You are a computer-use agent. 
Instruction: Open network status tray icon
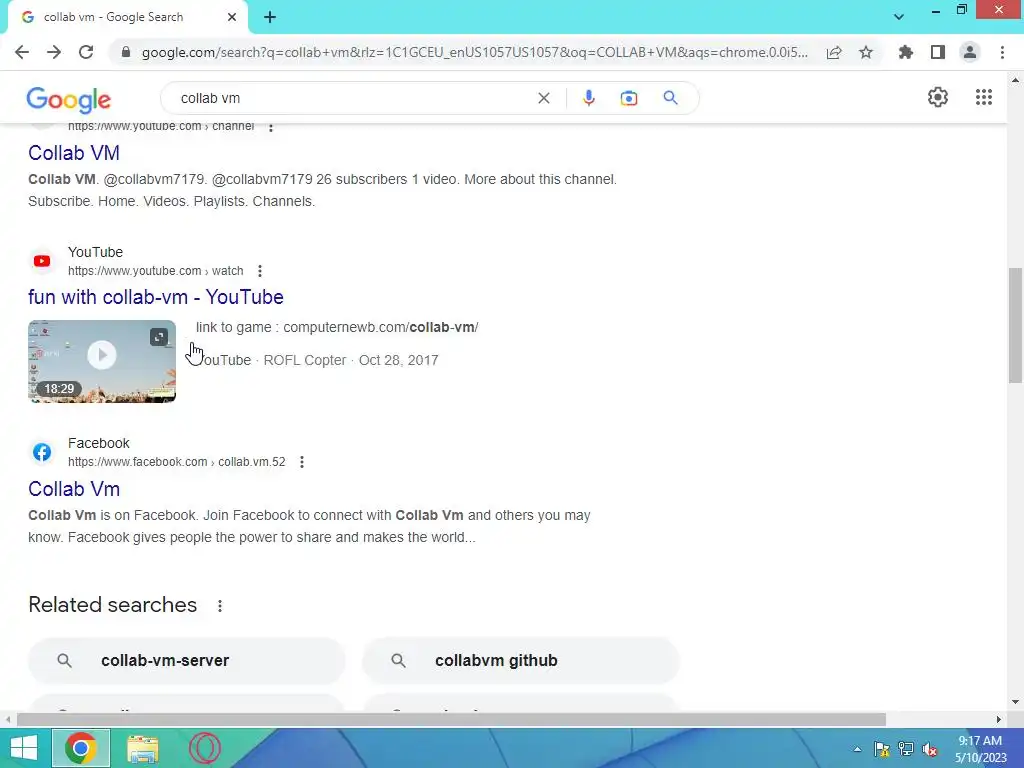[906, 749]
